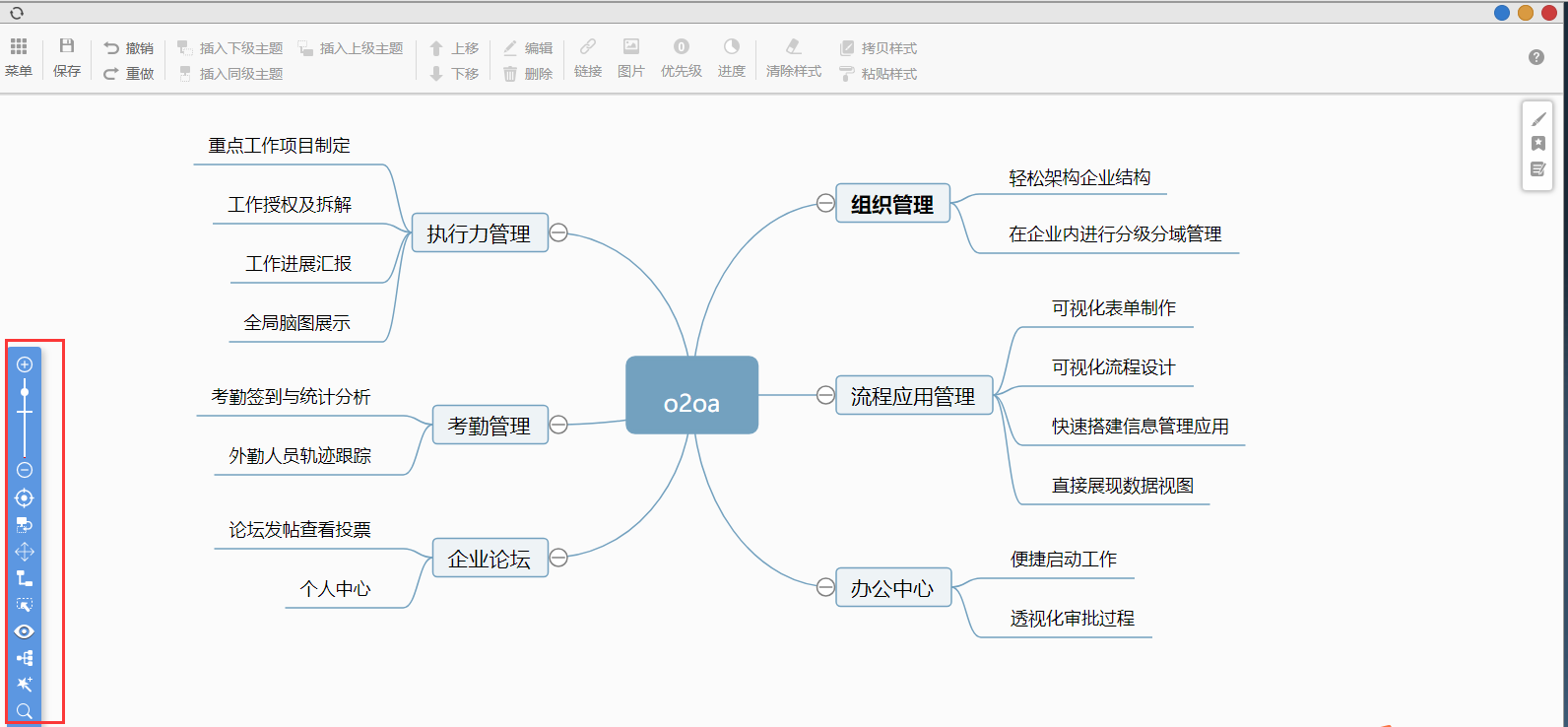Click the magic wand auto-arrange icon

(25, 685)
